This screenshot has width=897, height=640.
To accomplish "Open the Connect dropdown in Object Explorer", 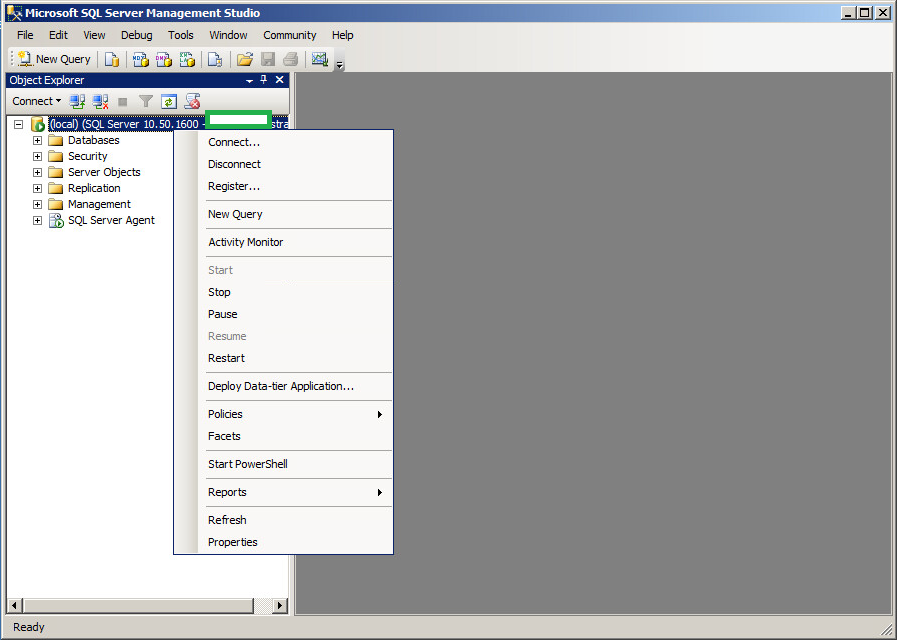I will (37, 101).
